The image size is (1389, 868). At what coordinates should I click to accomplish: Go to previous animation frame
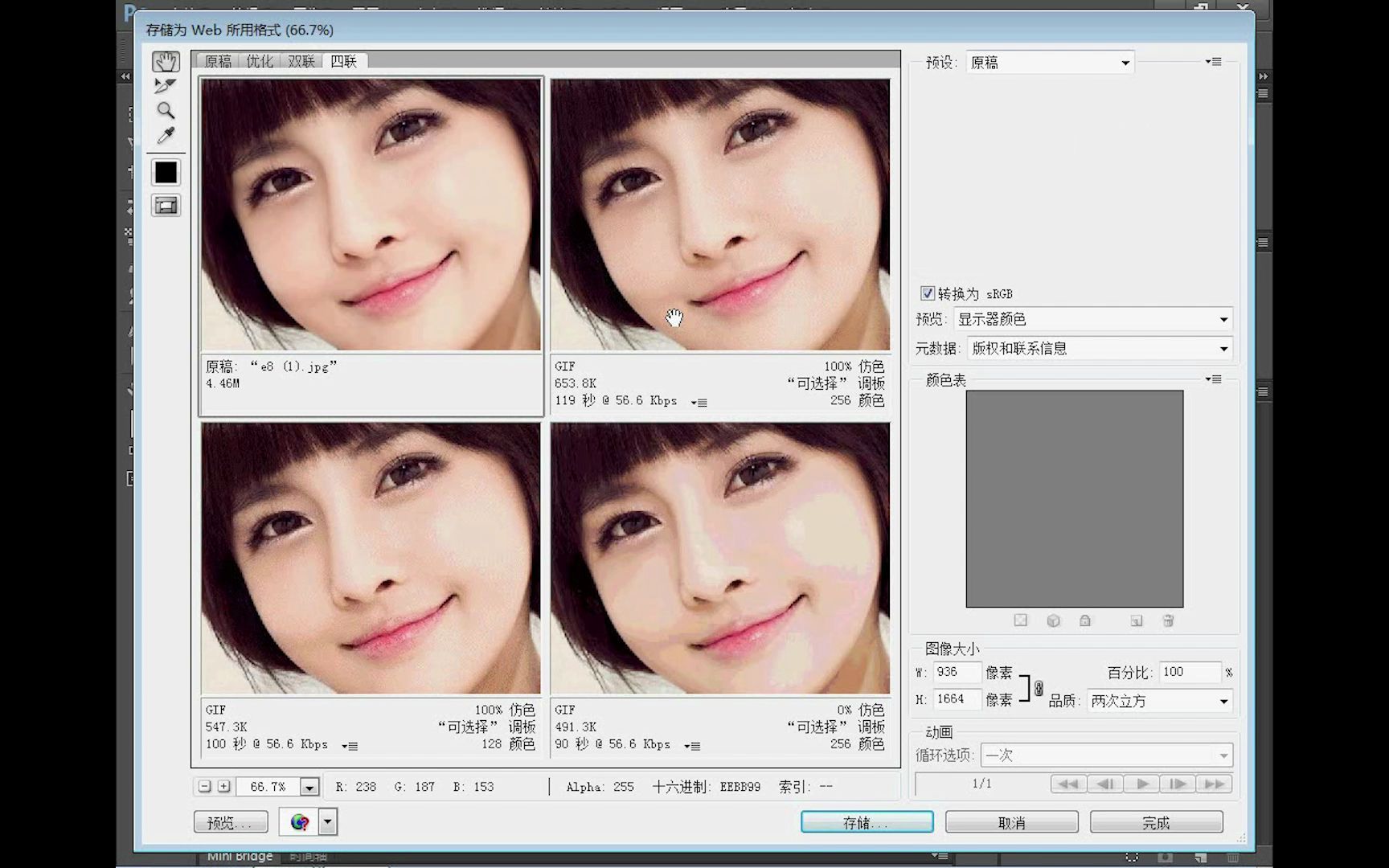1105,784
